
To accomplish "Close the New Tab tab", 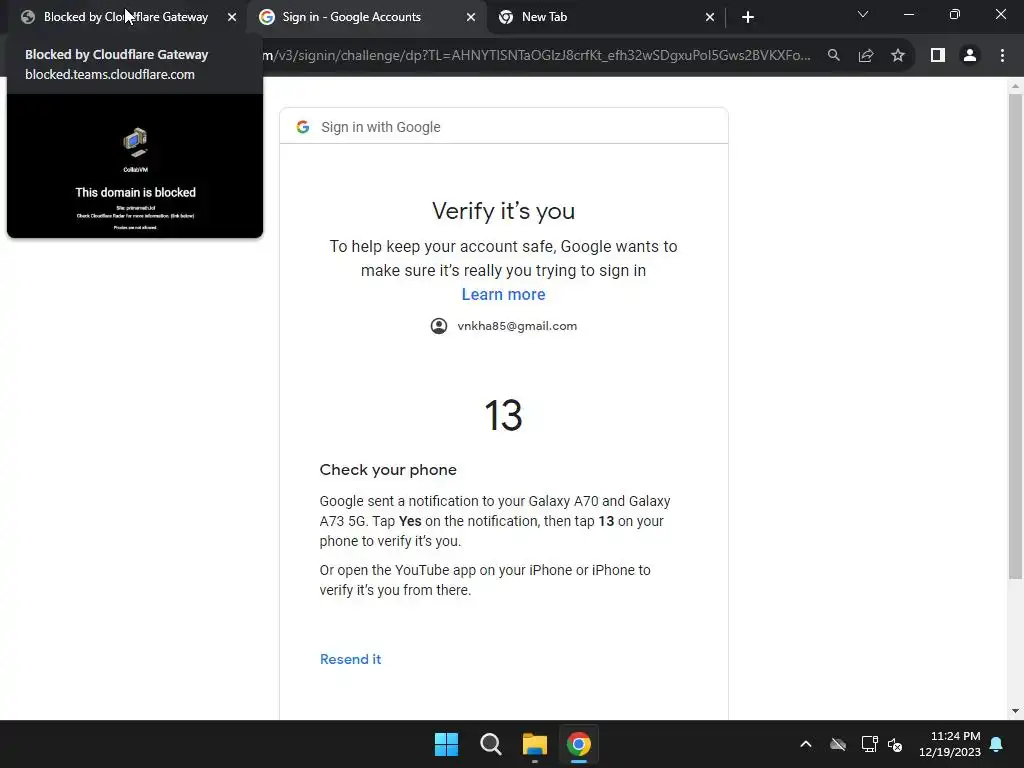I will tap(710, 18).
